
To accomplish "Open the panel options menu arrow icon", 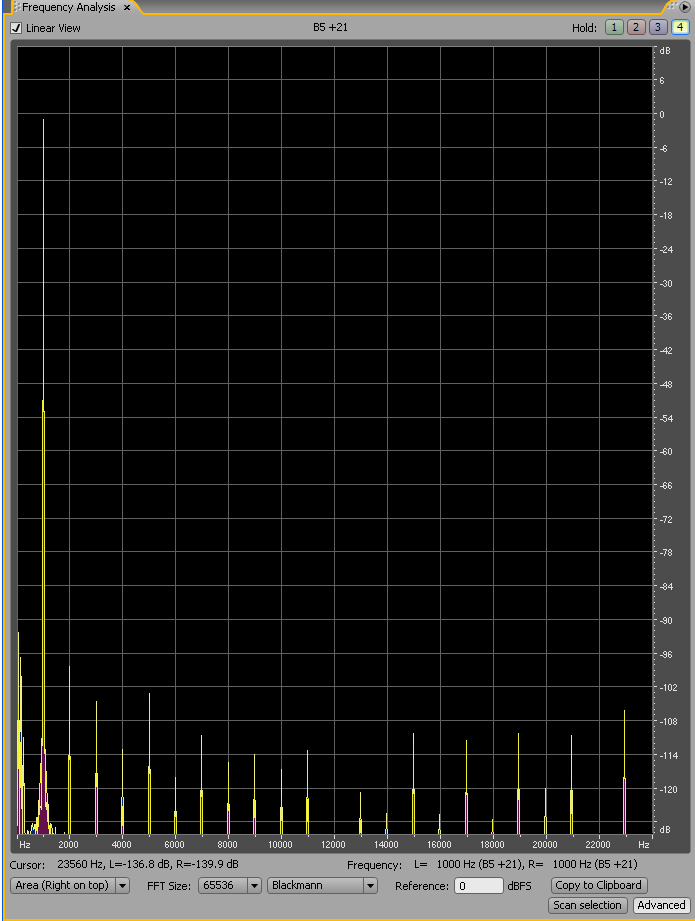I will (x=685, y=7).
